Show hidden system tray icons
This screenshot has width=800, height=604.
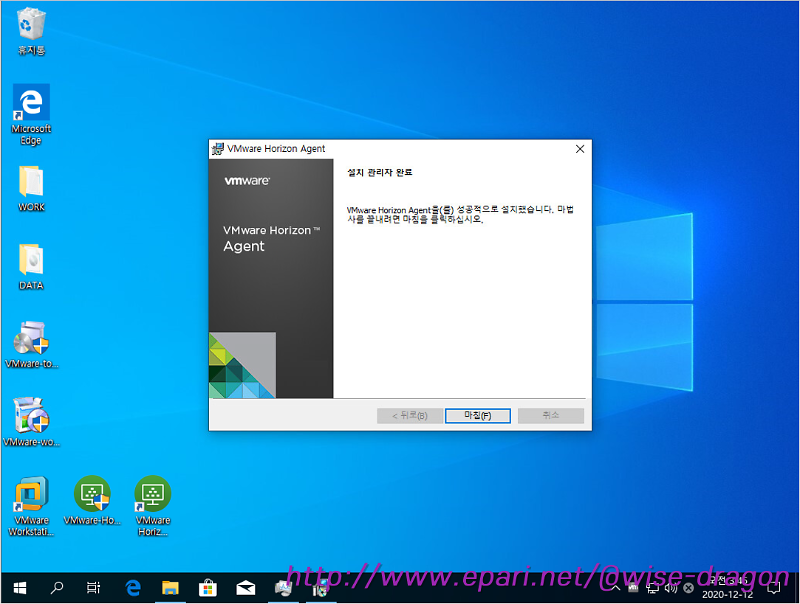point(616,588)
